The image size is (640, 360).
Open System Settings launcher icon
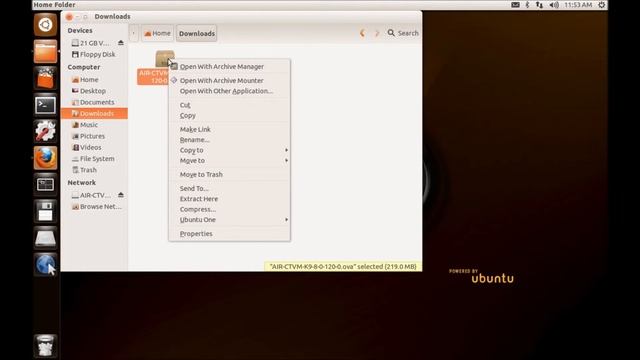[45, 131]
